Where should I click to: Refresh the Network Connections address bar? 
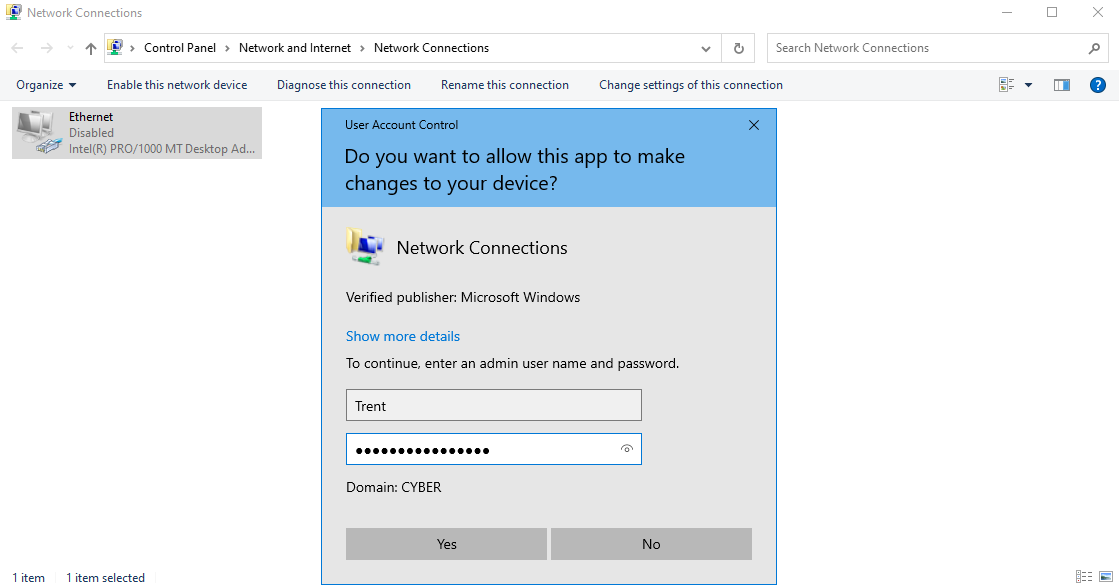(738, 48)
